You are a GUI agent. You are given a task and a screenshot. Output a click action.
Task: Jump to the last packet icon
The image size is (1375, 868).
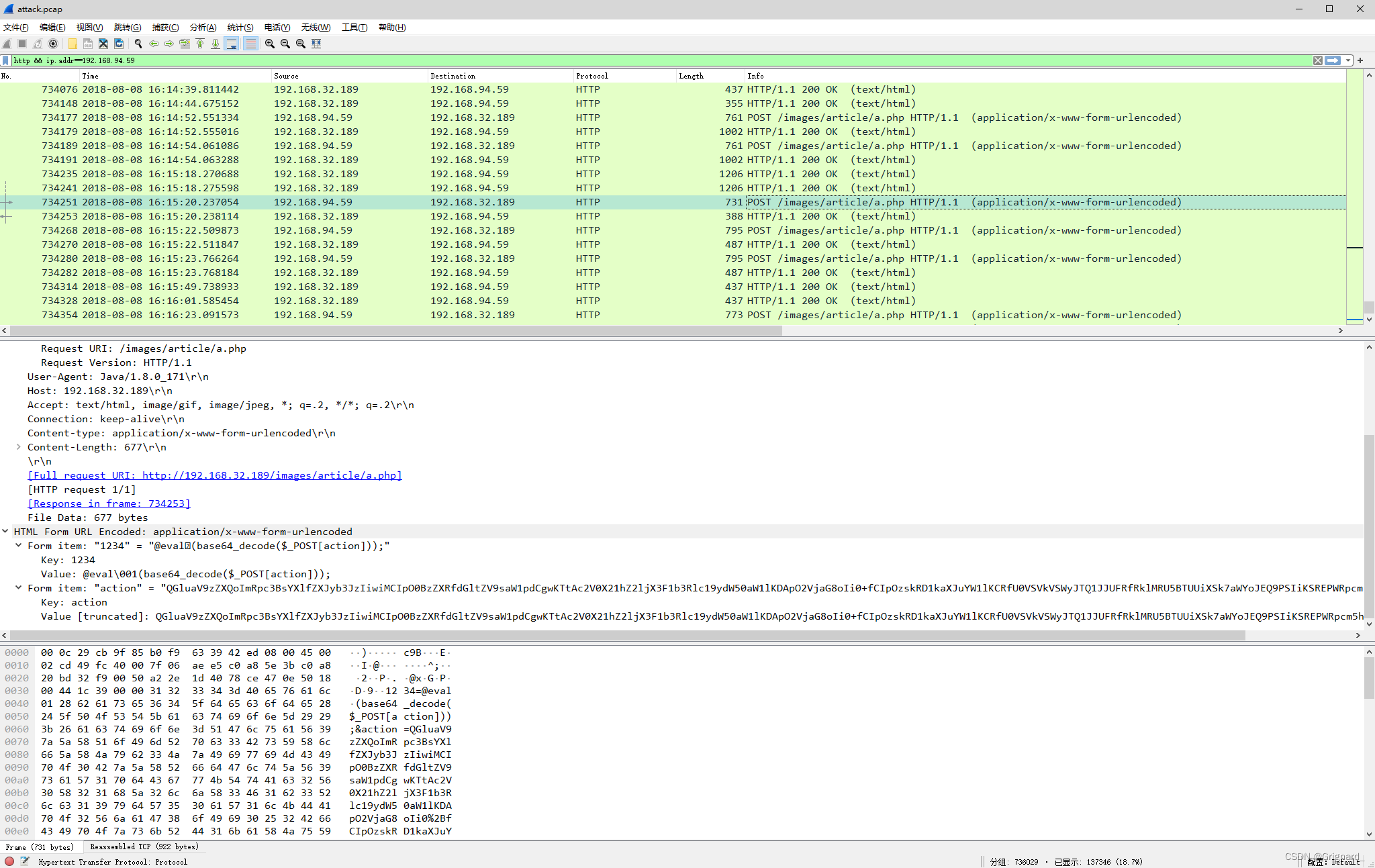point(216,44)
